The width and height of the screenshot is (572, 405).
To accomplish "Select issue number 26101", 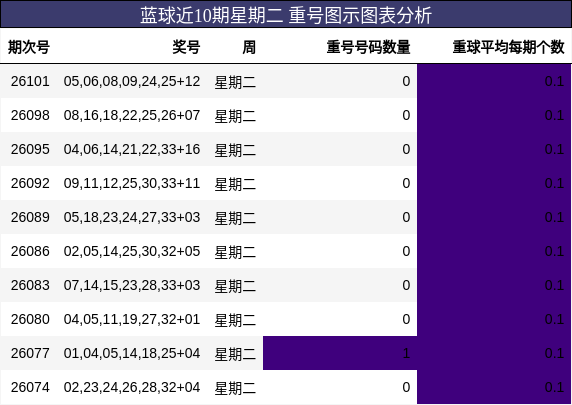I will [30, 81].
